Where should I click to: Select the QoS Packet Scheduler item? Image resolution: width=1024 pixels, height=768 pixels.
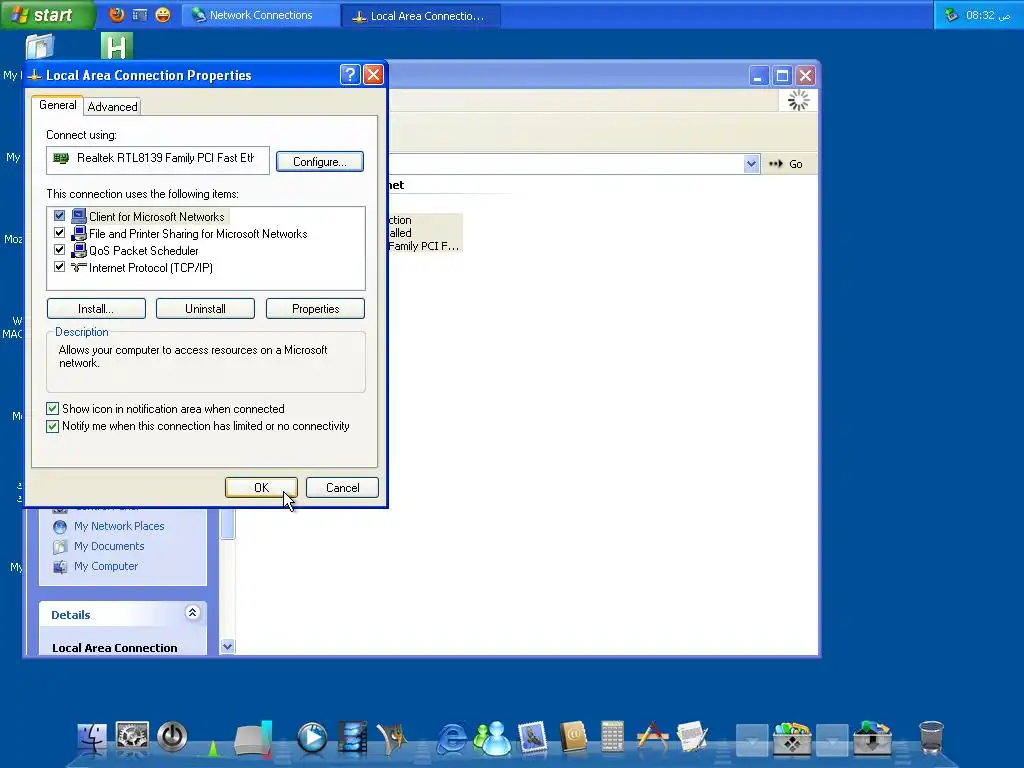coord(144,251)
